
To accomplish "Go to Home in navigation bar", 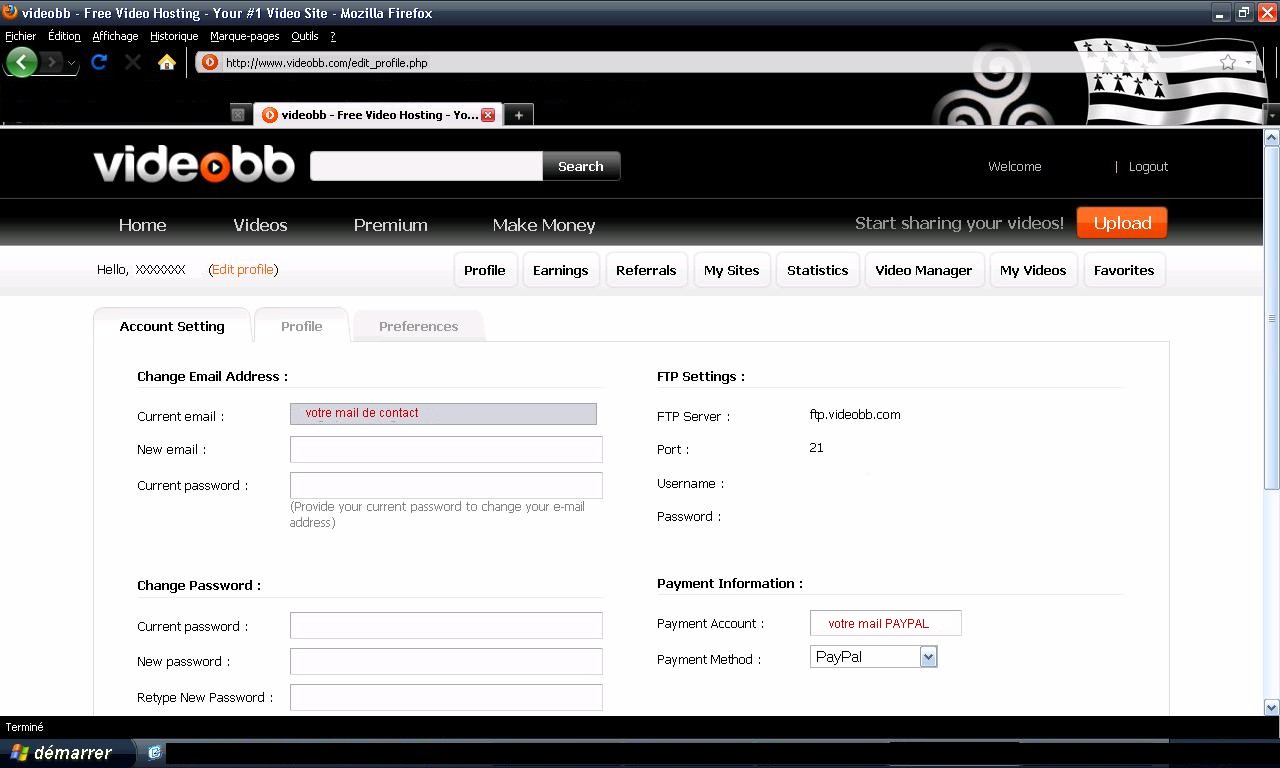I will pyautogui.click(x=142, y=225).
